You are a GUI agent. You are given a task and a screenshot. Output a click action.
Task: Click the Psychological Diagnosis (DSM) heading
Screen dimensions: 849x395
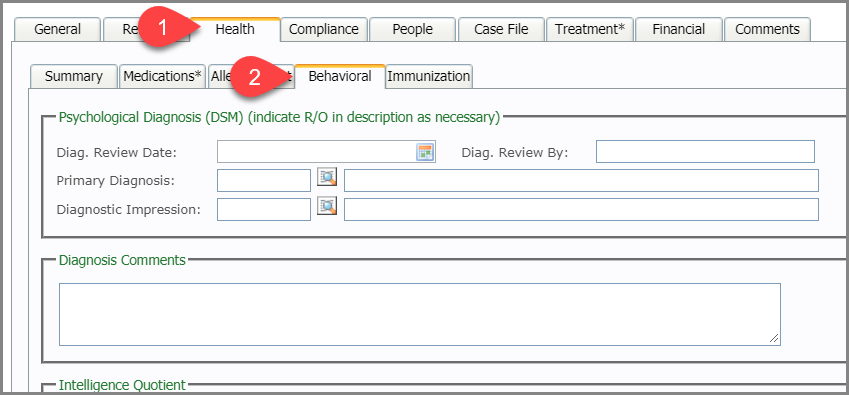(279, 117)
